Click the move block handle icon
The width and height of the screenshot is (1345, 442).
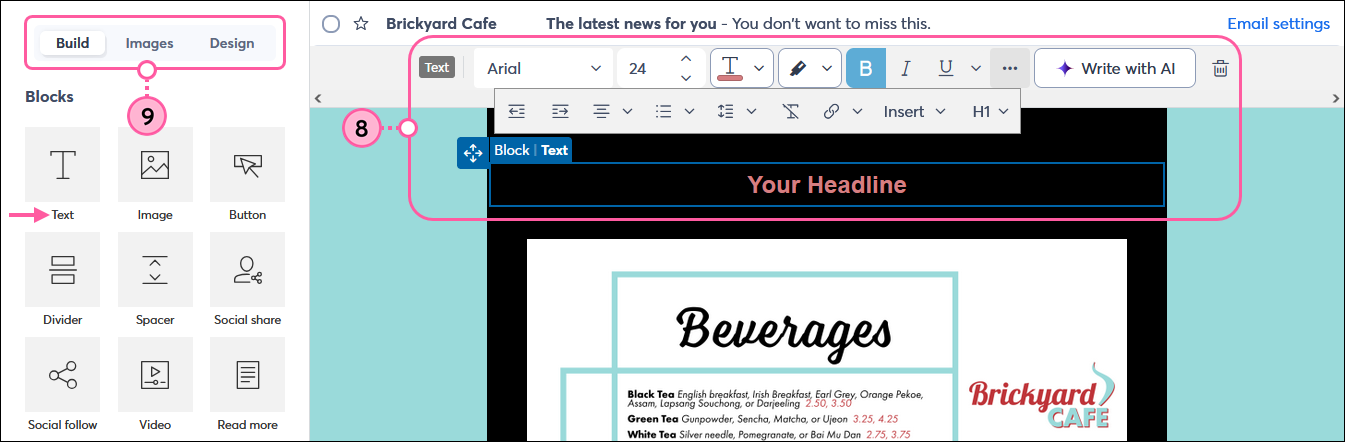[x=472, y=153]
